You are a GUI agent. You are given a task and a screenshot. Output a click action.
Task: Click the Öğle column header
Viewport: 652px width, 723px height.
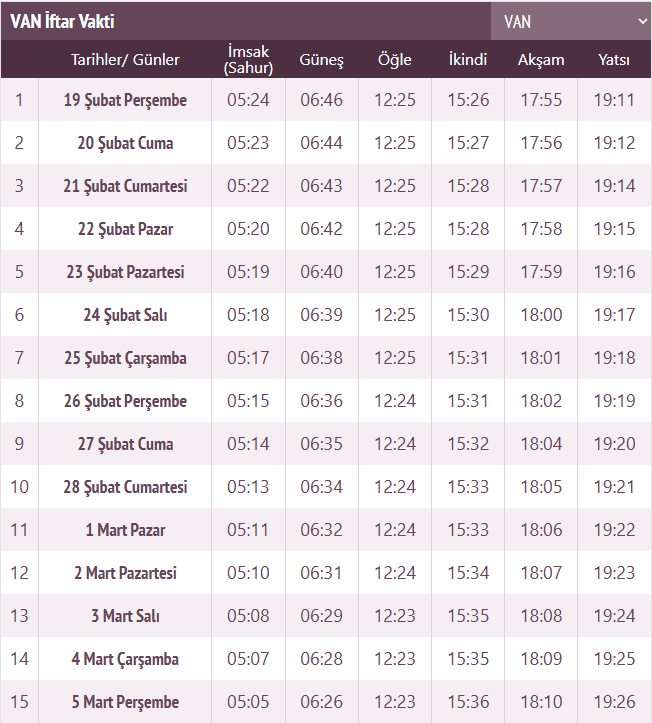pos(394,60)
